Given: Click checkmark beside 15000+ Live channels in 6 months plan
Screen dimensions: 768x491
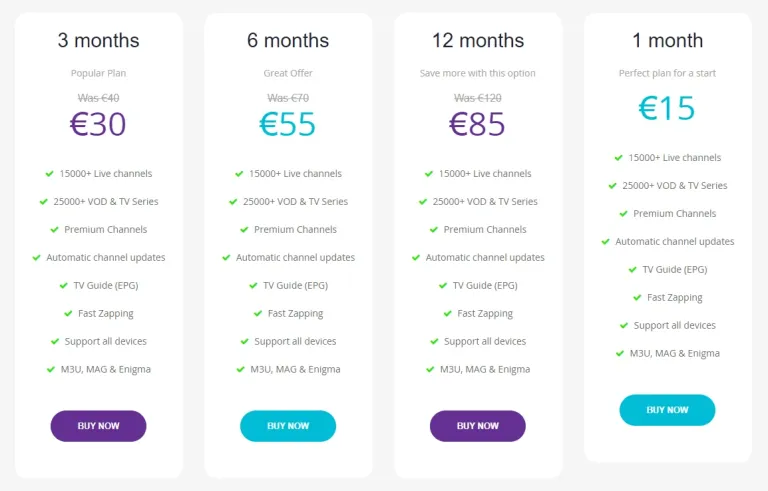Looking at the screenshot, I should (x=239, y=174).
